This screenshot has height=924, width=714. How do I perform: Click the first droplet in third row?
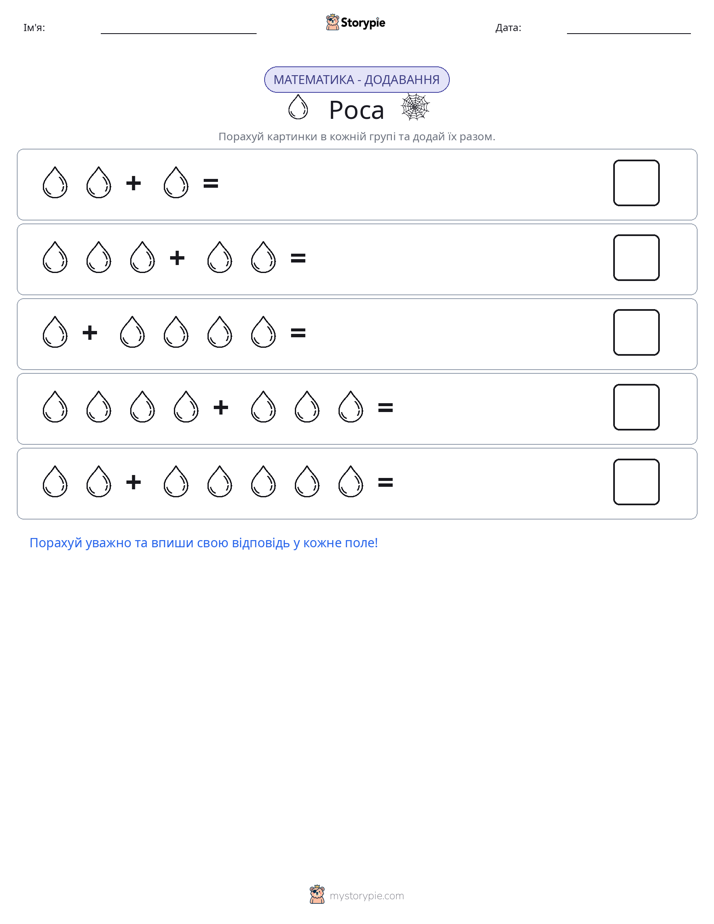pos(55,332)
